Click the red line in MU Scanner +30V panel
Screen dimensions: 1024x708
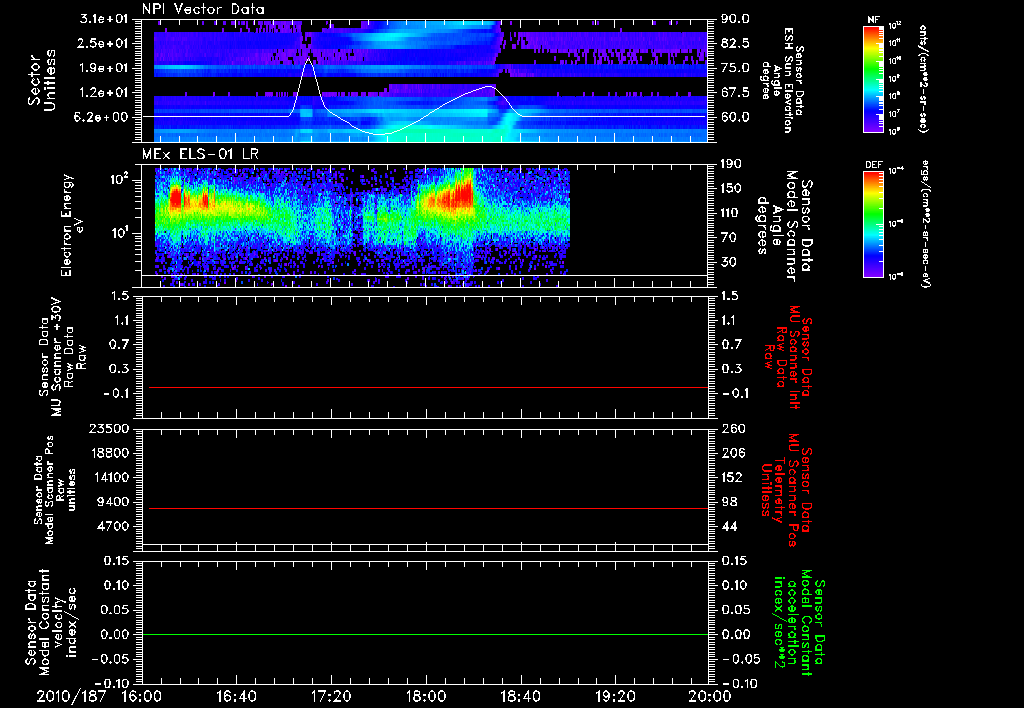[428, 387]
